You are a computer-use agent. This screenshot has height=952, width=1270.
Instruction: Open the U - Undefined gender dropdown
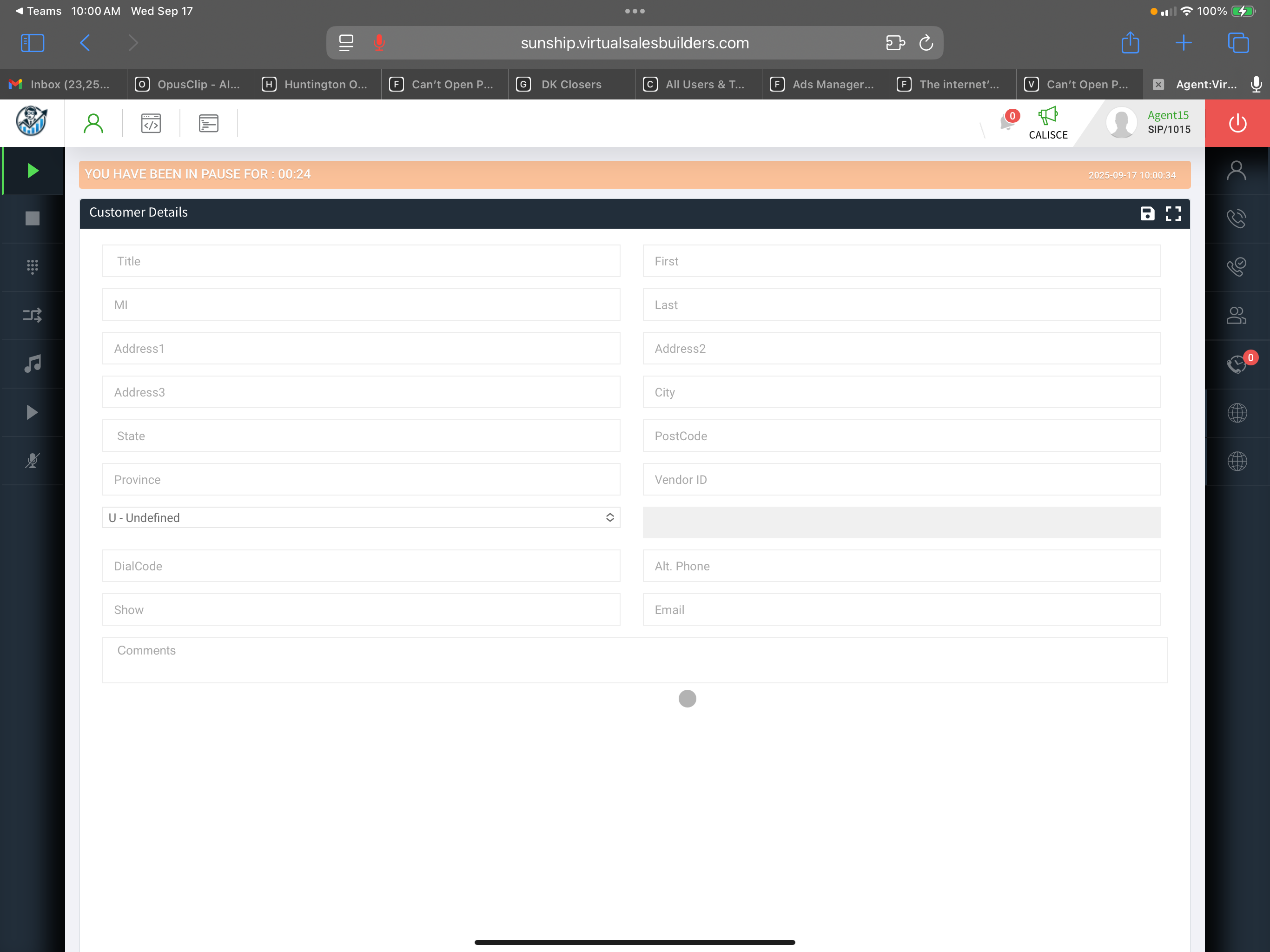361,517
